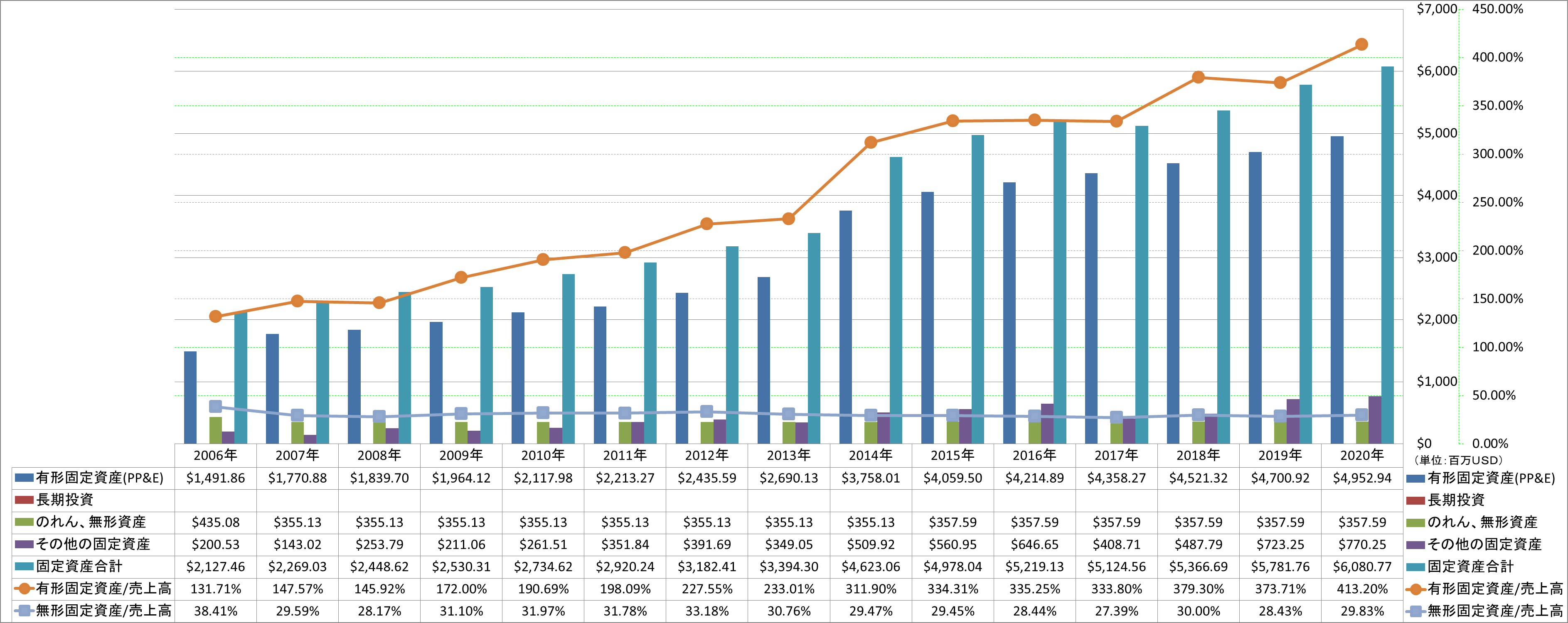Click the orange line marker for 2006年

click(x=215, y=316)
